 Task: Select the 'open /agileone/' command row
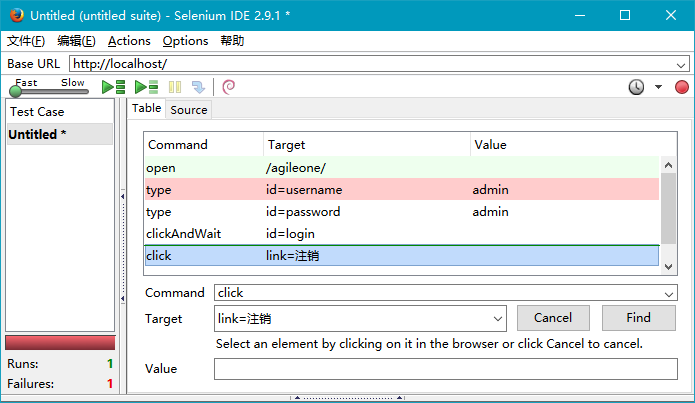(402, 168)
